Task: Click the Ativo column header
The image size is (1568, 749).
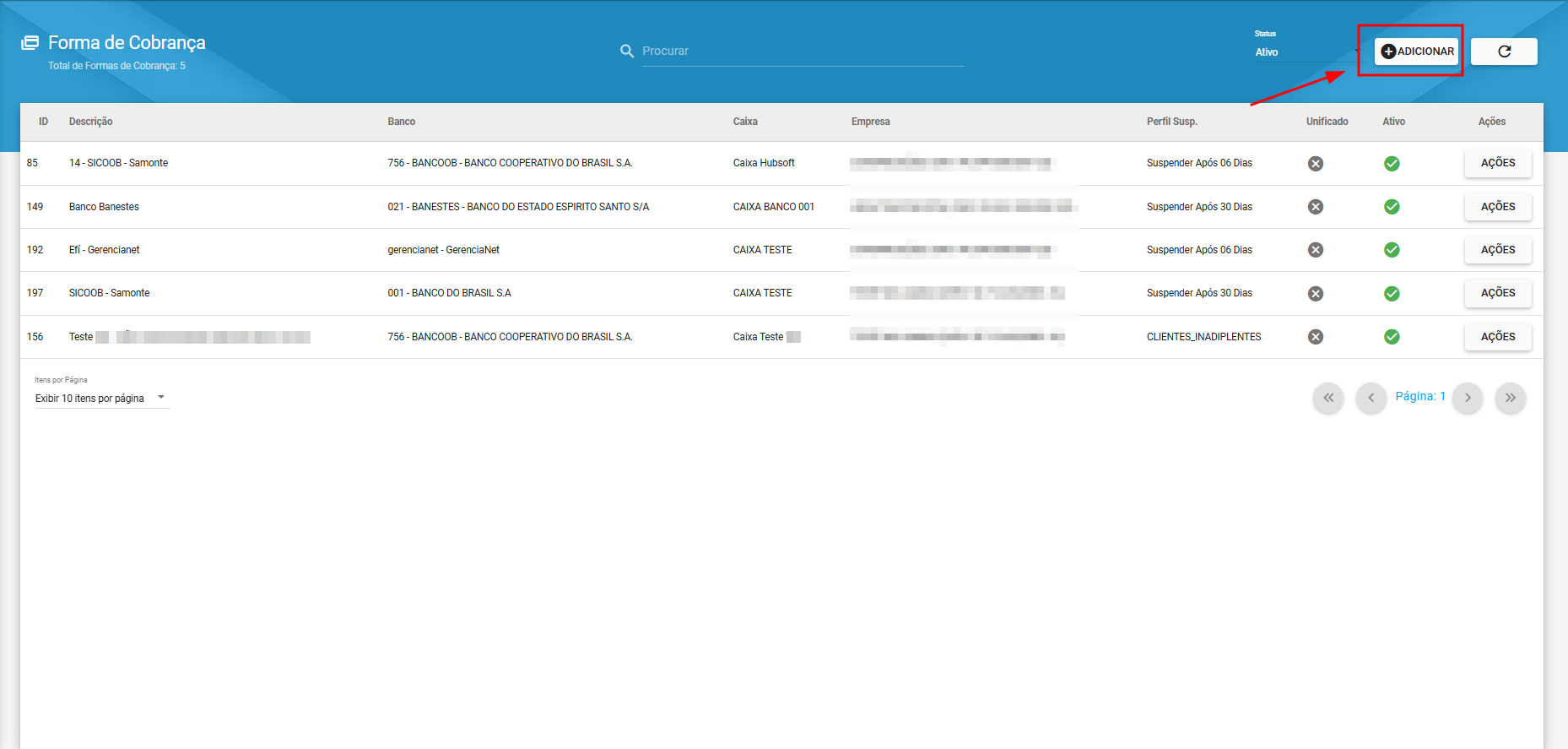Action: click(x=1393, y=122)
